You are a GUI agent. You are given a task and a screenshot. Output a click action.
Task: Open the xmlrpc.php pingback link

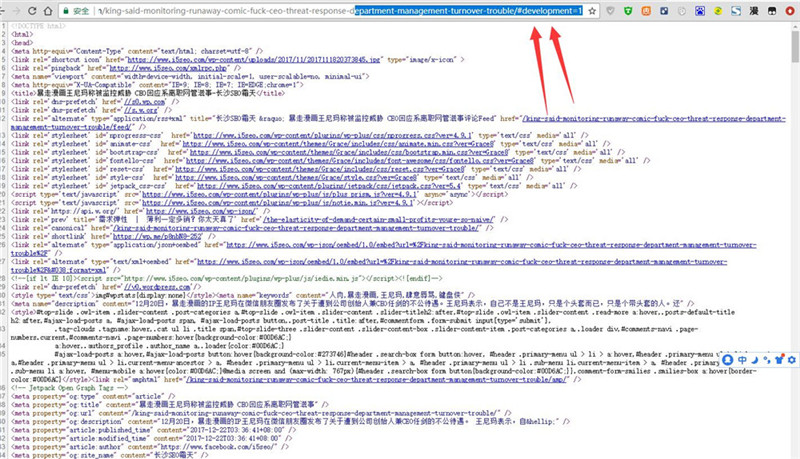click(x=168, y=68)
